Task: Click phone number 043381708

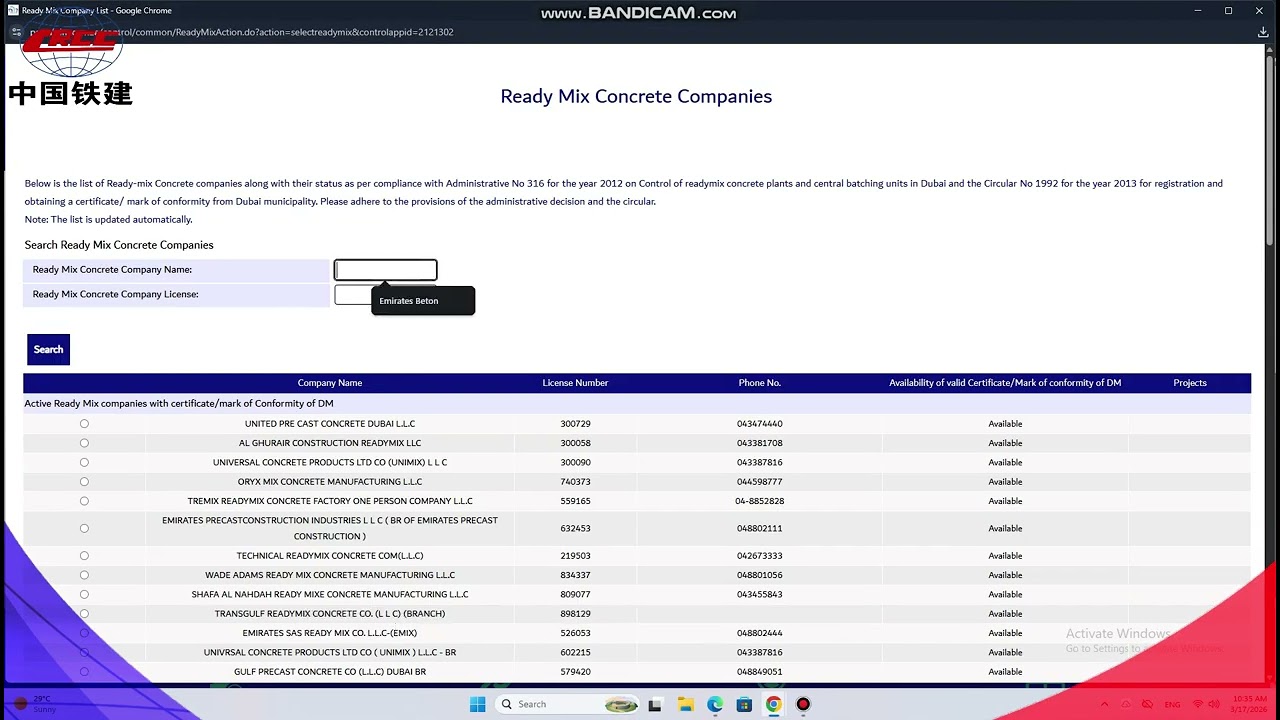Action: [x=760, y=443]
